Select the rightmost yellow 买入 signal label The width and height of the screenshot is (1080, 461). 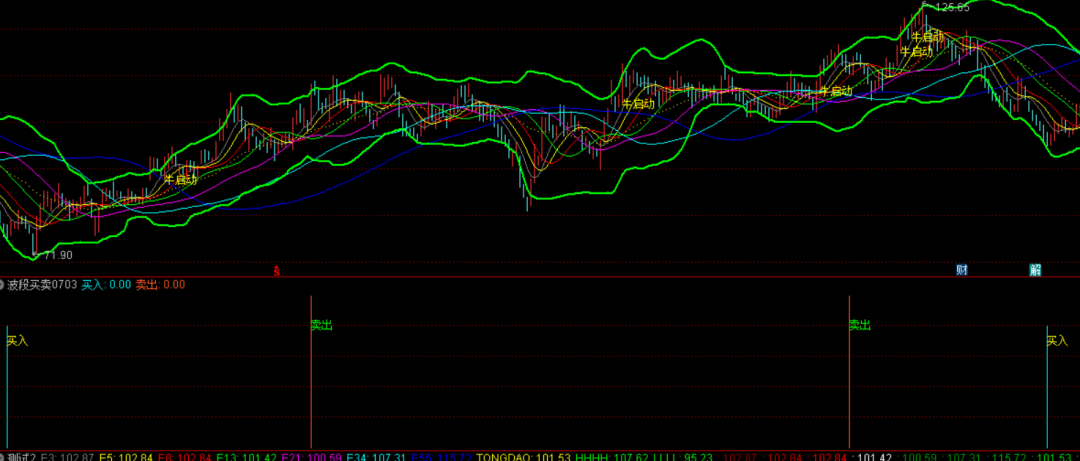click(1058, 340)
